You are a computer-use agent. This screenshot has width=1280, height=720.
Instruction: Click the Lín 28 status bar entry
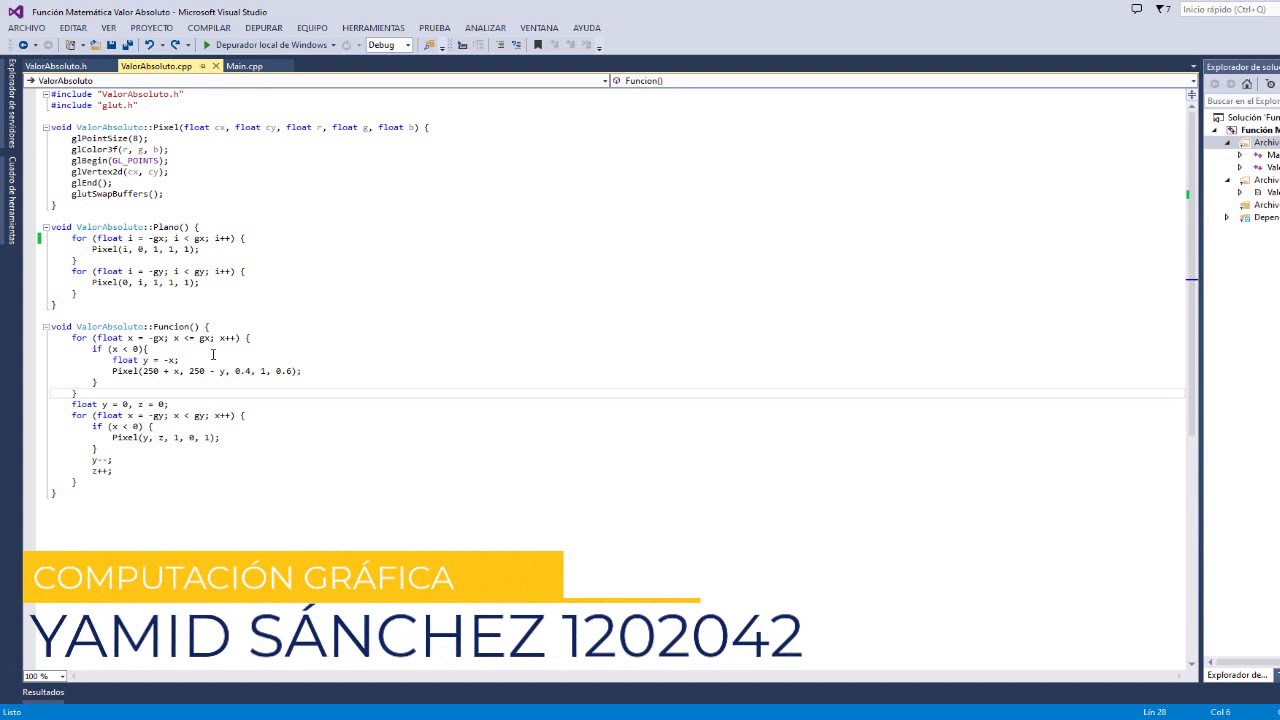tap(1154, 712)
